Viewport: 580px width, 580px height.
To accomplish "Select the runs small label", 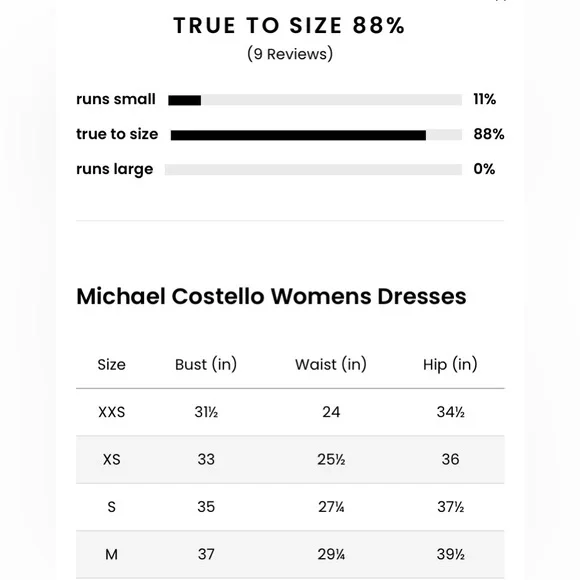I will click(x=116, y=99).
